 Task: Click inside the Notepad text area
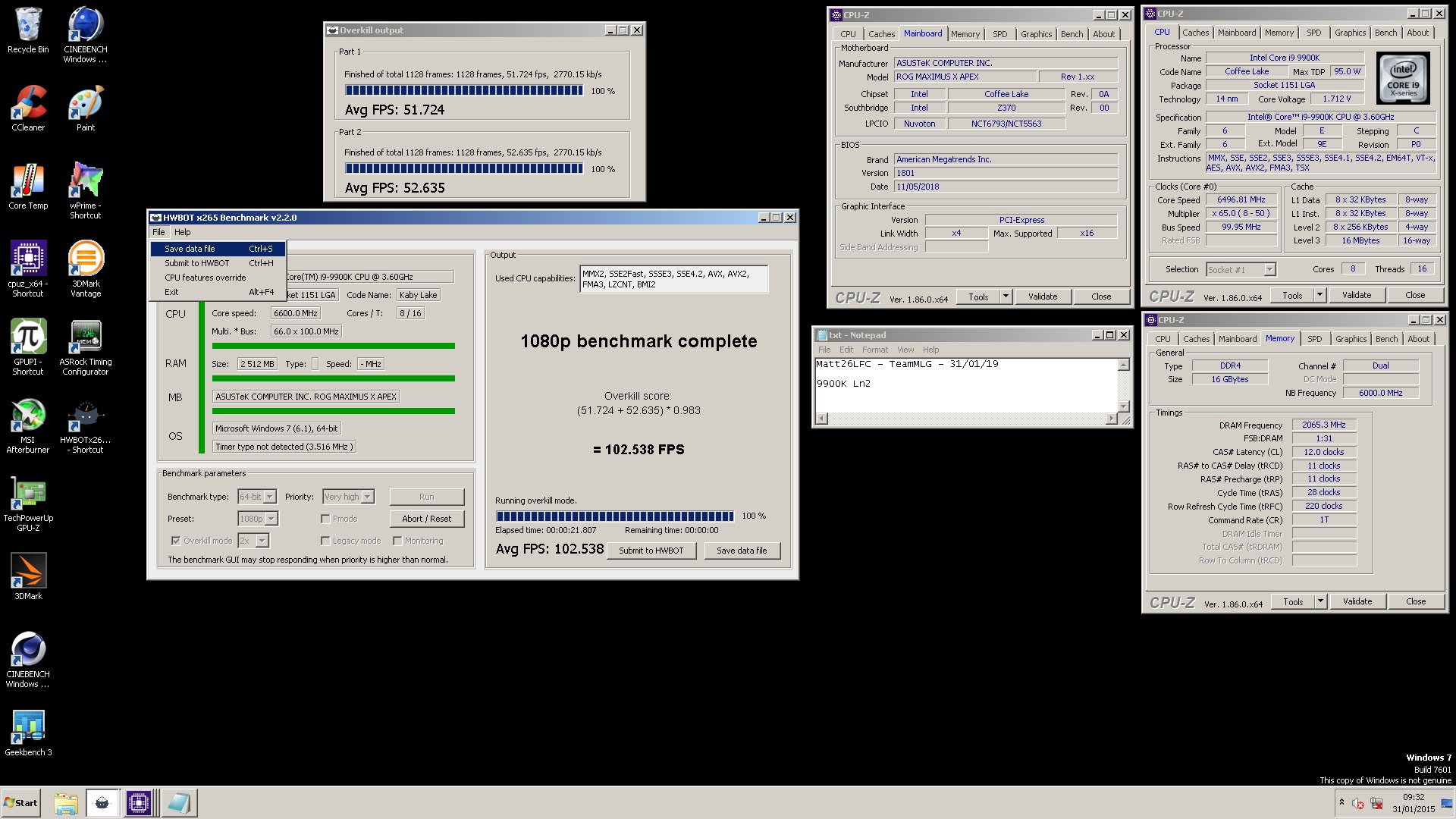[x=966, y=384]
